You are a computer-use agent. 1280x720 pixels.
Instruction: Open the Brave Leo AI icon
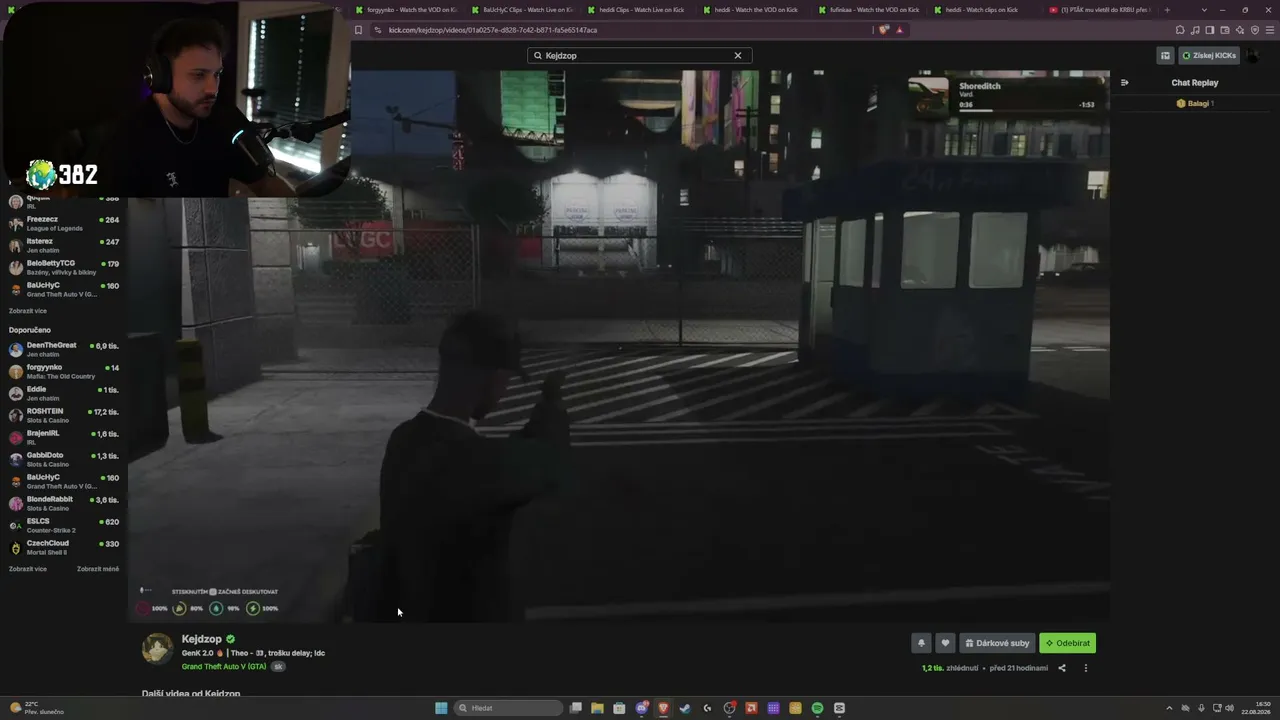pos(1240,30)
